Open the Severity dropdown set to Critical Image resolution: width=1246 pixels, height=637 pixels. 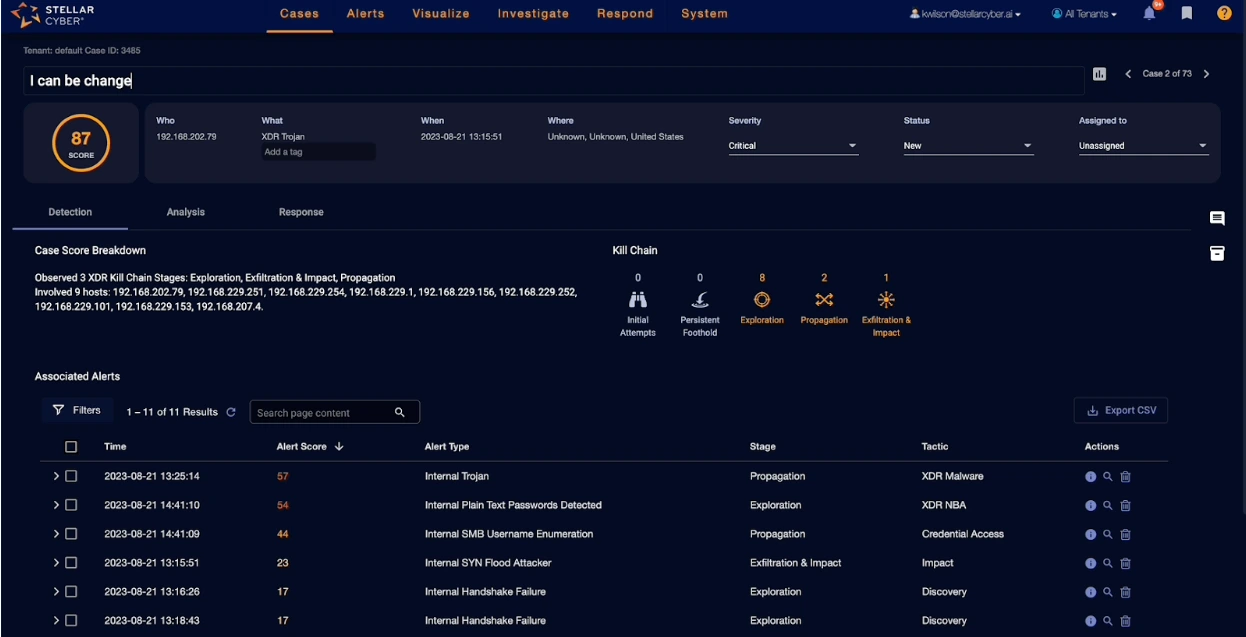tap(793, 146)
